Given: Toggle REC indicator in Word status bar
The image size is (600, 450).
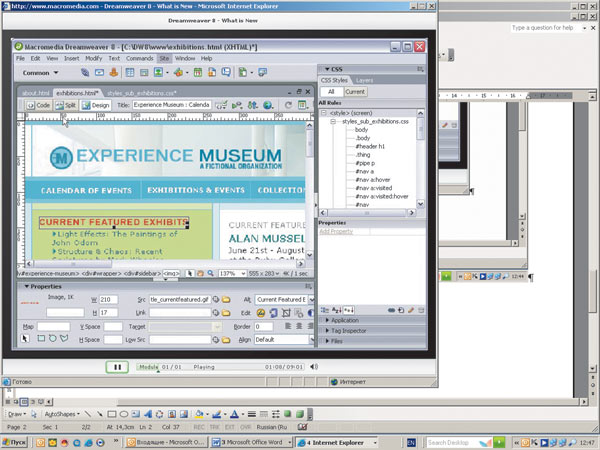Looking at the screenshot, I should coord(199,427).
